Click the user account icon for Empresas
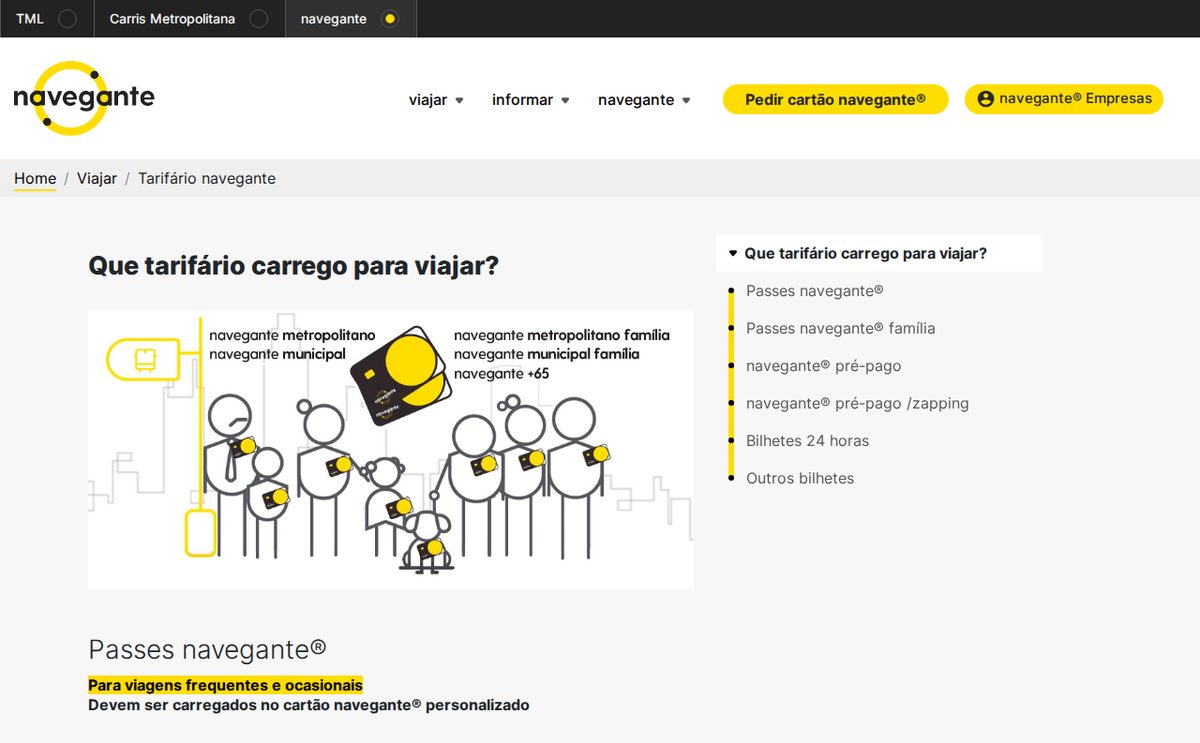1200x743 pixels. (986, 99)
